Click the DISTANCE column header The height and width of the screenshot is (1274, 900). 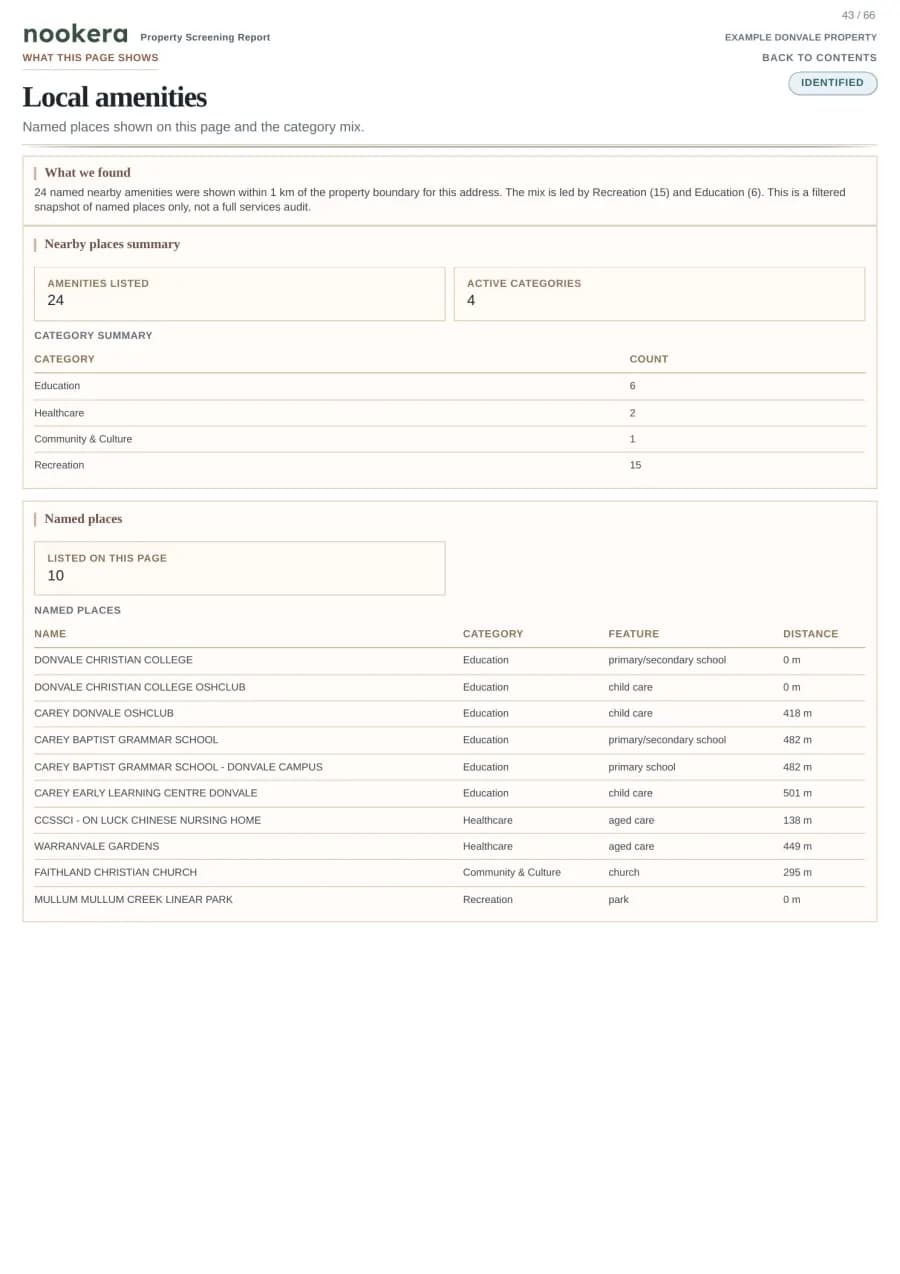coord(810,634)
